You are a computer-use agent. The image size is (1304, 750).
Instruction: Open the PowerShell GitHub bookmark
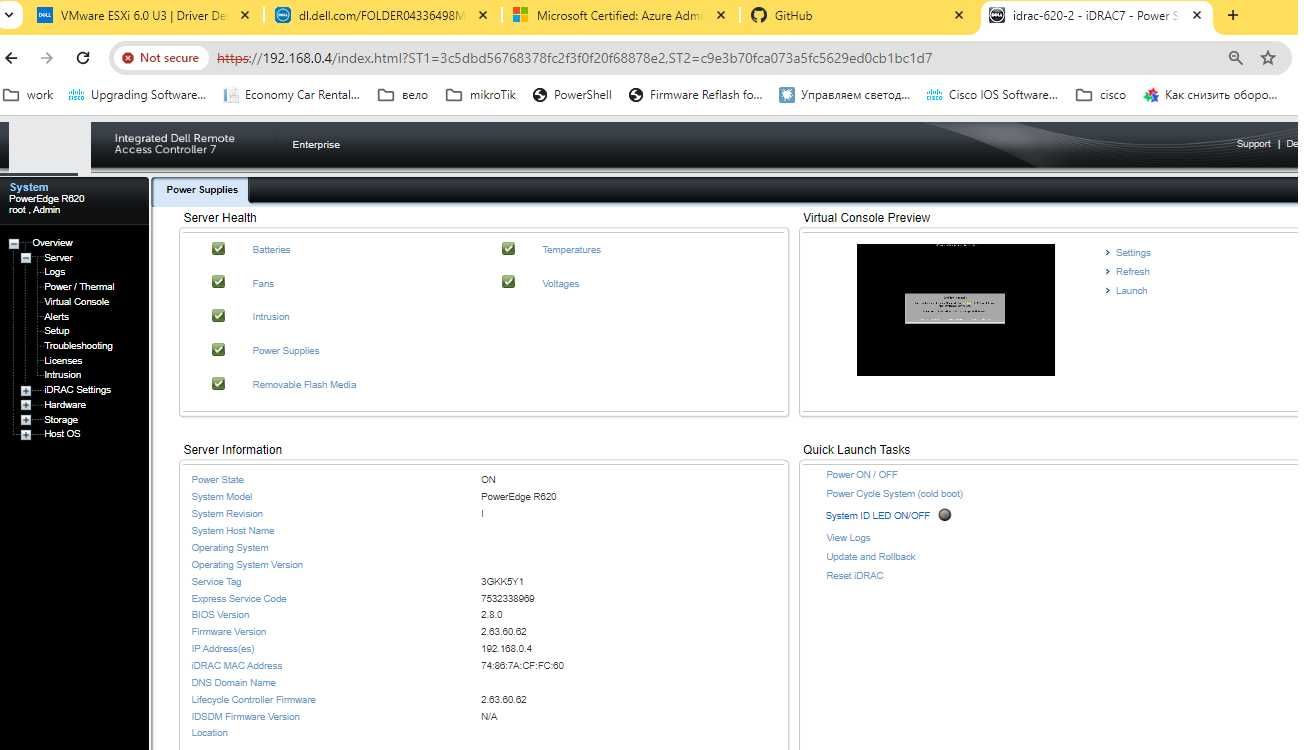pos(572,95)
